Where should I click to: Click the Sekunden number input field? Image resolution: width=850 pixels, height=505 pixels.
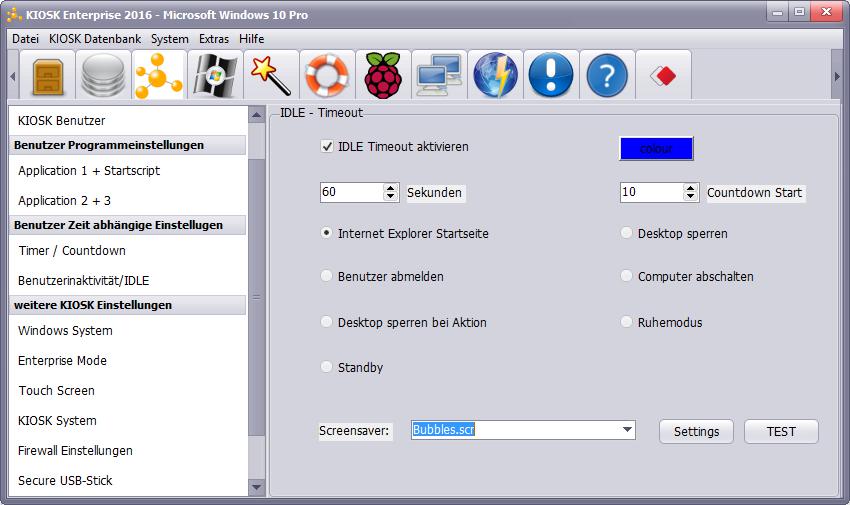tap(352, 192)
